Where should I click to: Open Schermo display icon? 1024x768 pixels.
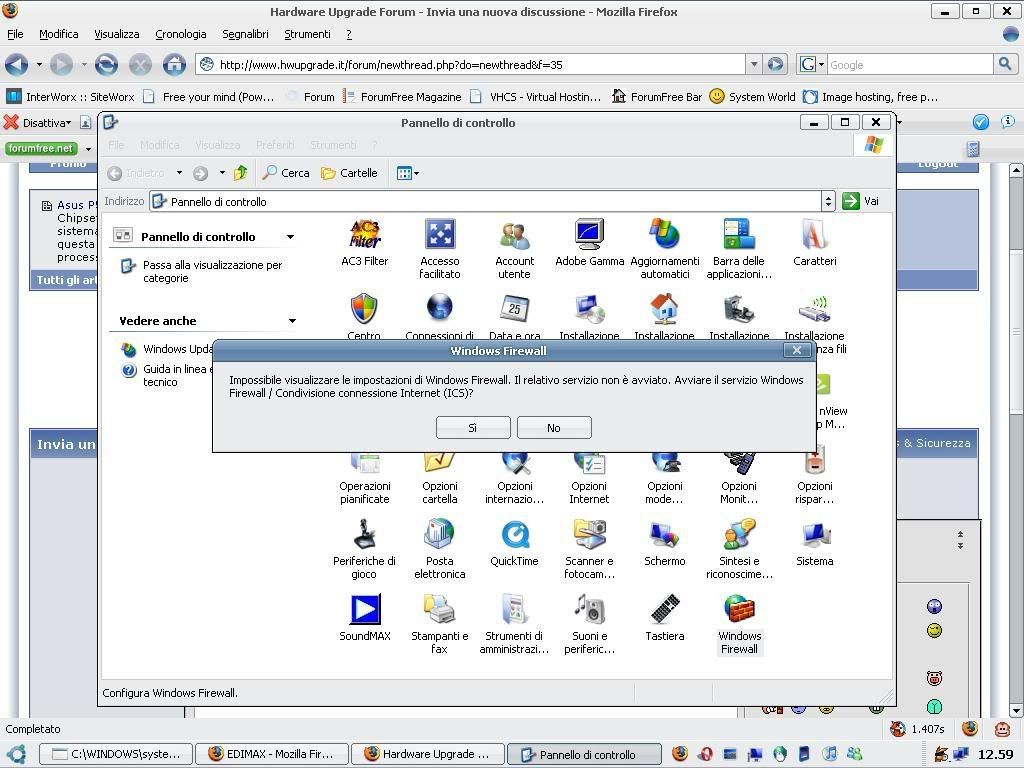coord(665,543)
